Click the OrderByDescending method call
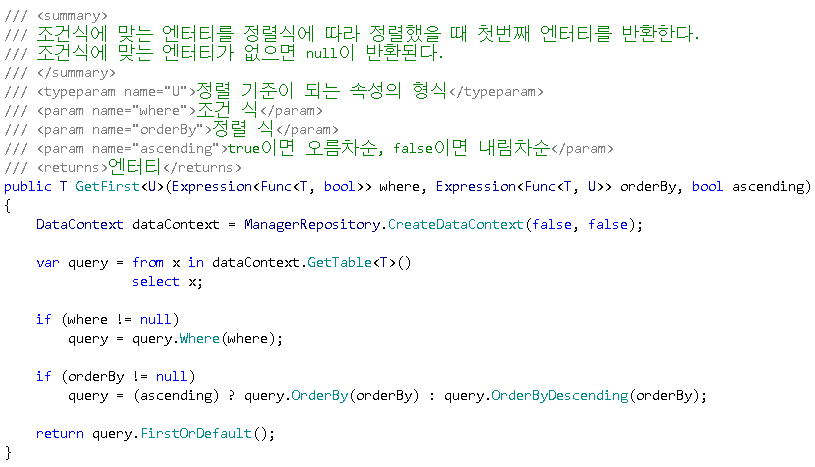The height and width of the screenshot is (467, 815). tap(560, 396)
